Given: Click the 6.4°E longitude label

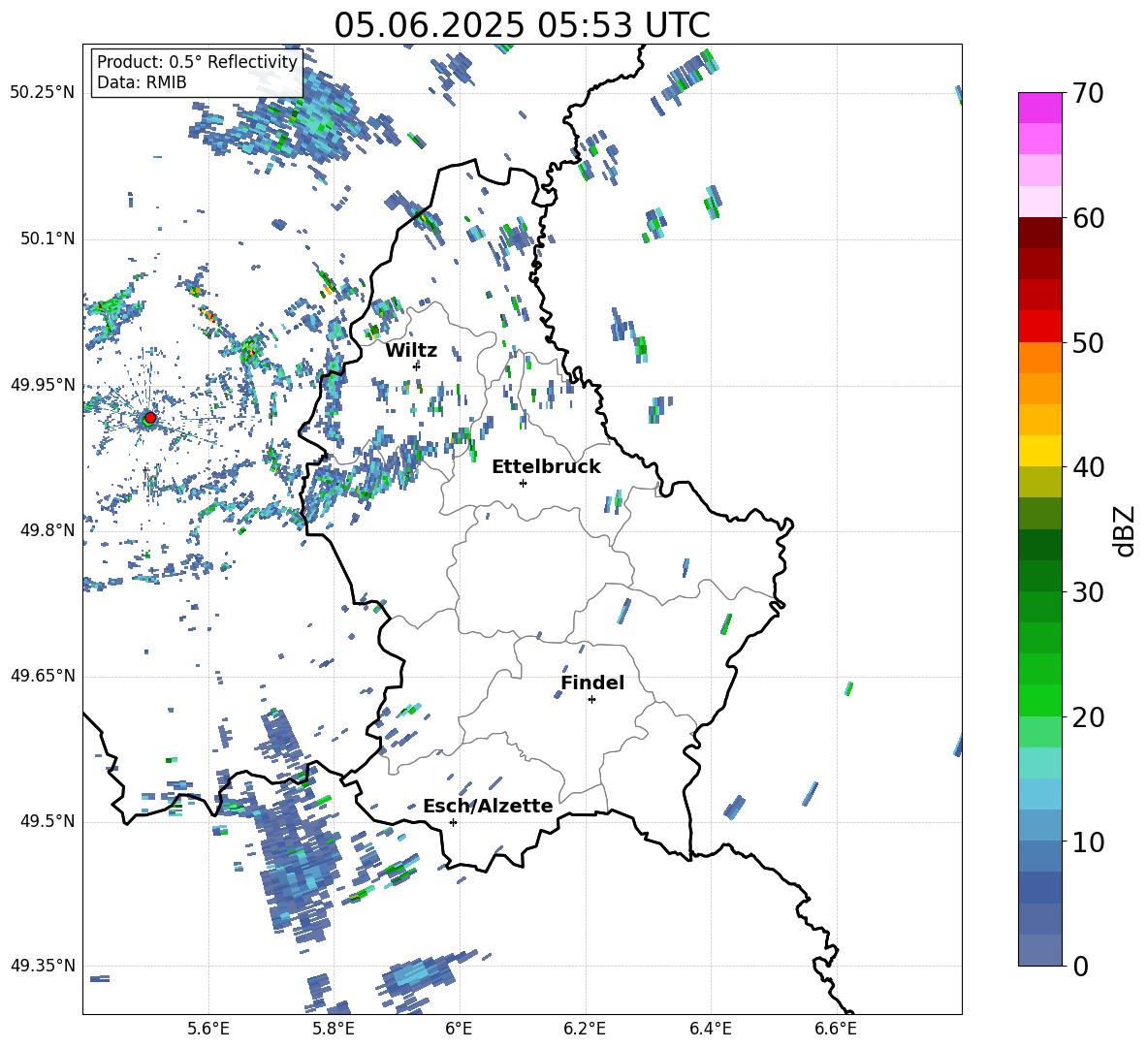Looking at the screenshot, I should (710, 1029).
